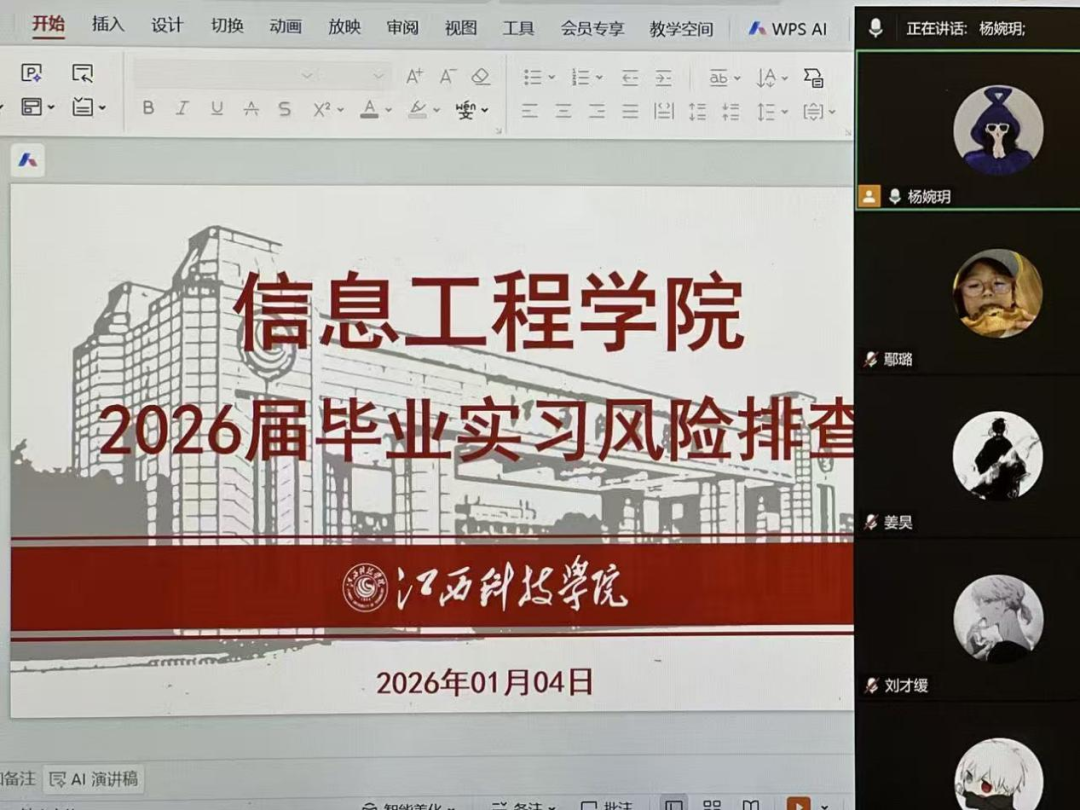Screen dimensions: 1080x810
Task: Justify the text
Action: pyautogui.click(x=630, y=111)
